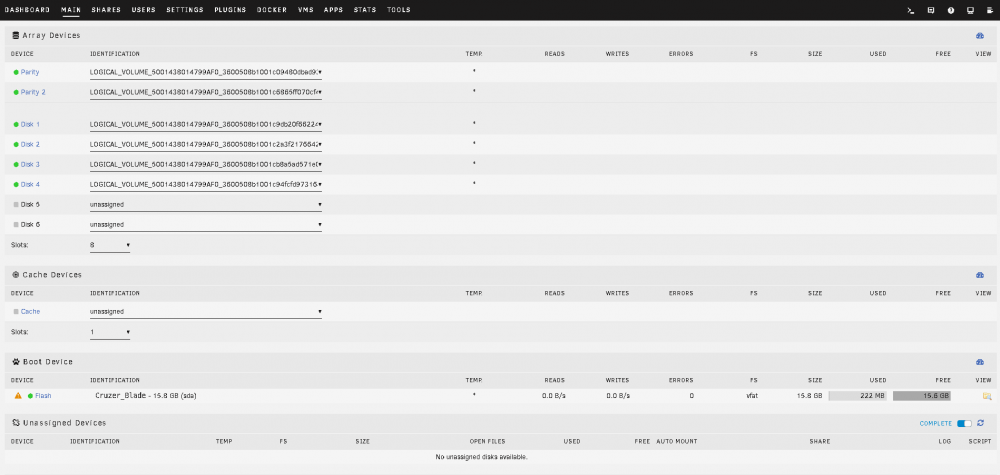1000x475 pixels.
Task: Click the green status dot for Flash
Action: pyautogui.click(x=30, y=396)
